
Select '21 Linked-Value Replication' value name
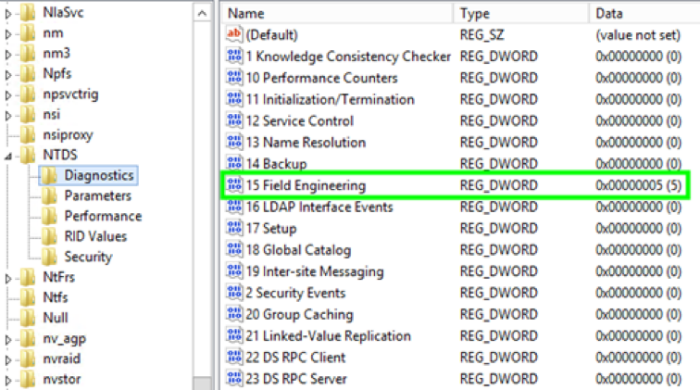point(328,336)
